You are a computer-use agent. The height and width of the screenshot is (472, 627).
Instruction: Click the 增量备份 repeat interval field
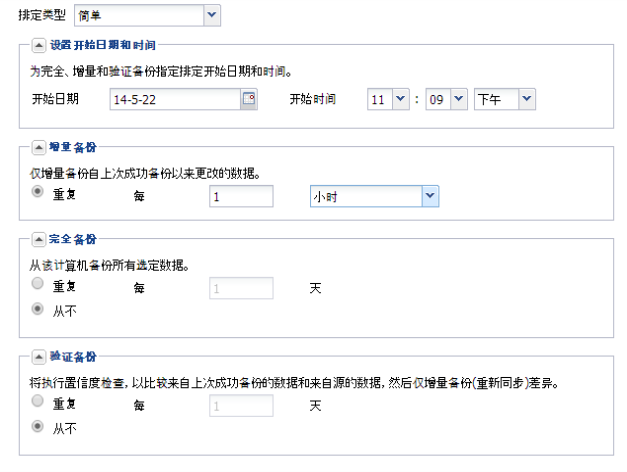(241, 196)
